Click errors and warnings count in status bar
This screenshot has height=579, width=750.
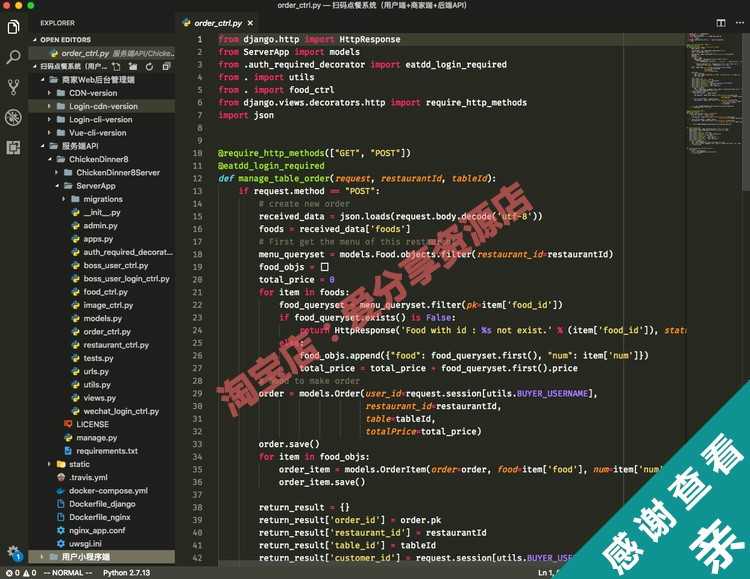coord(21,573)
